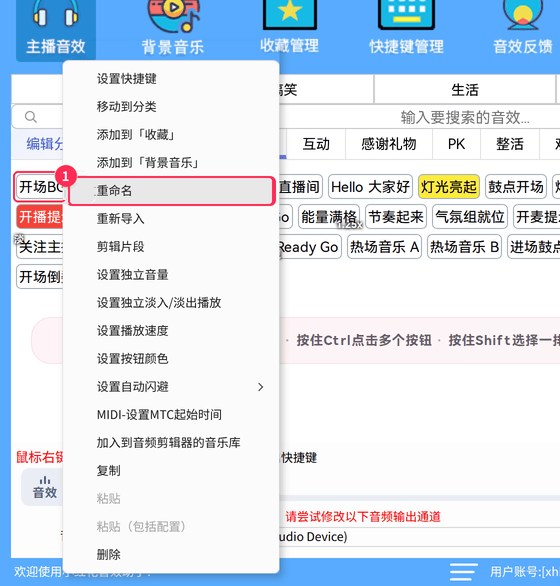Viewport: 560px width, 586px height.
Task: Play the 气氛组就位 sound button
Action: 470,217
